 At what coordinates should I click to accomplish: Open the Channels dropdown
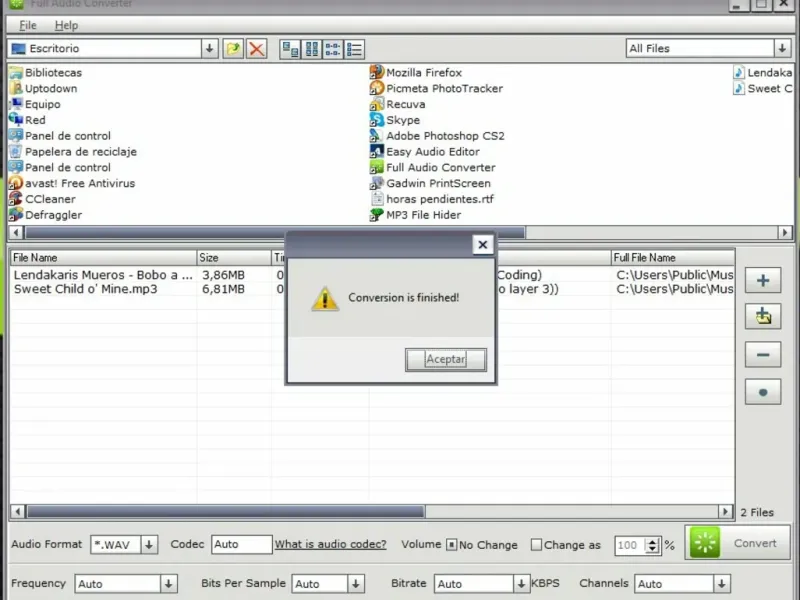click(x=721, y=584)
